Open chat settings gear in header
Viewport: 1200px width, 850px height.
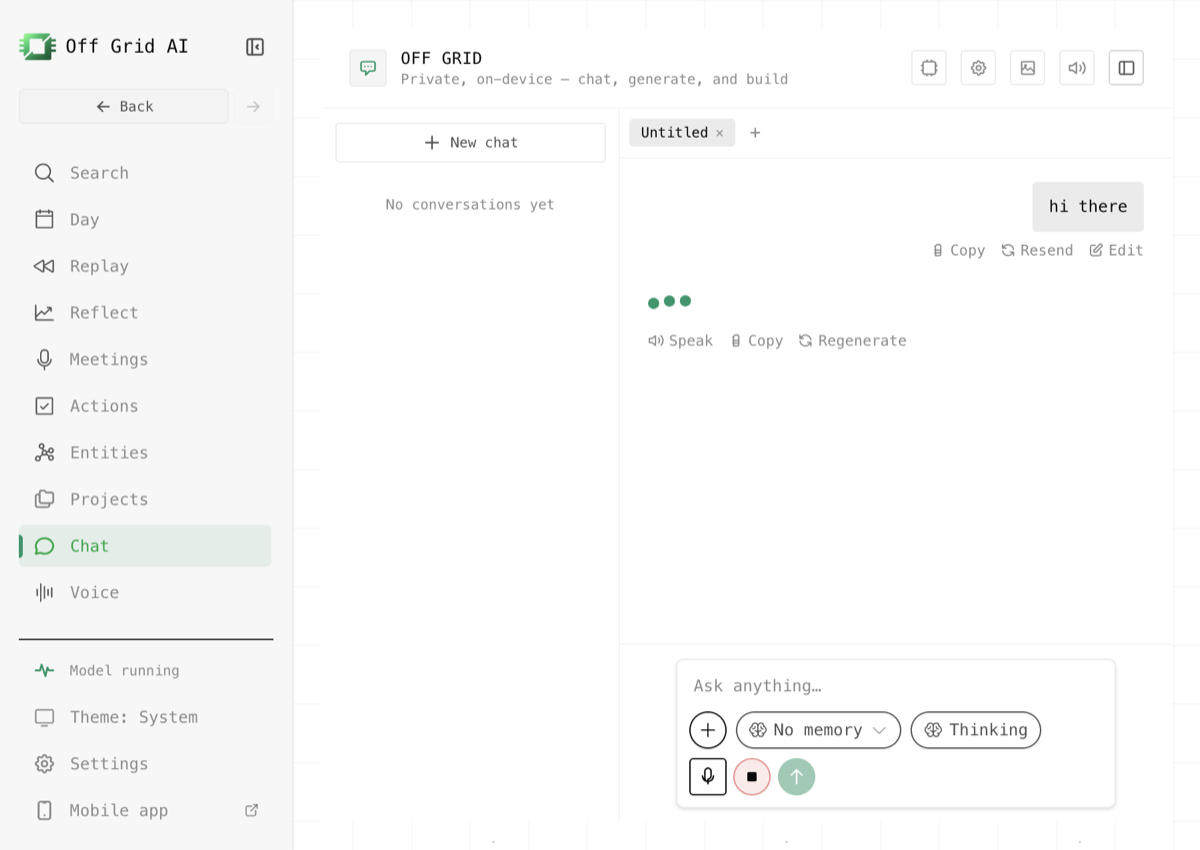click(x=978, y=68)
